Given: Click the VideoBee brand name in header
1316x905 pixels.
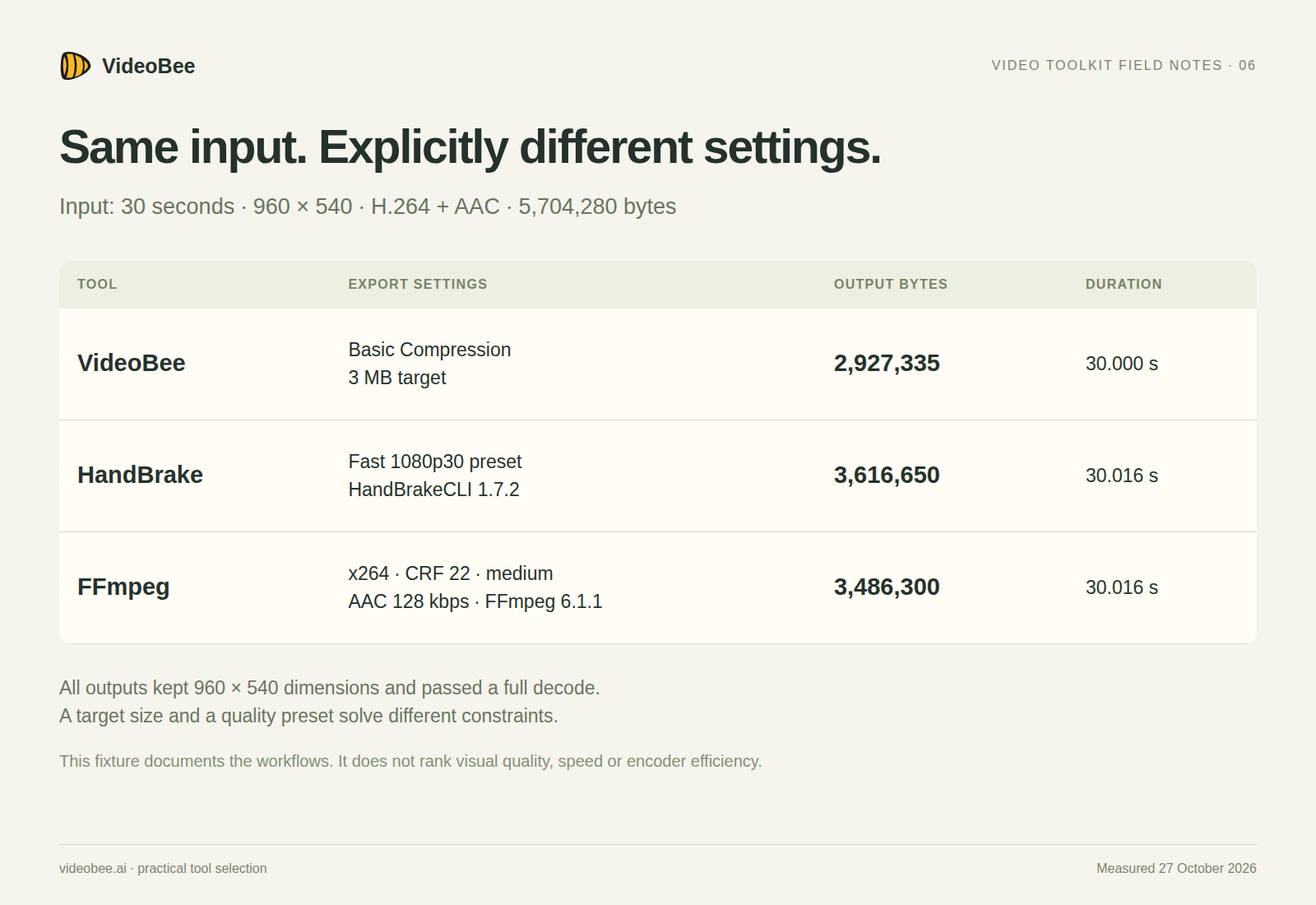Looking at the screenshot, I should [148, 66].
